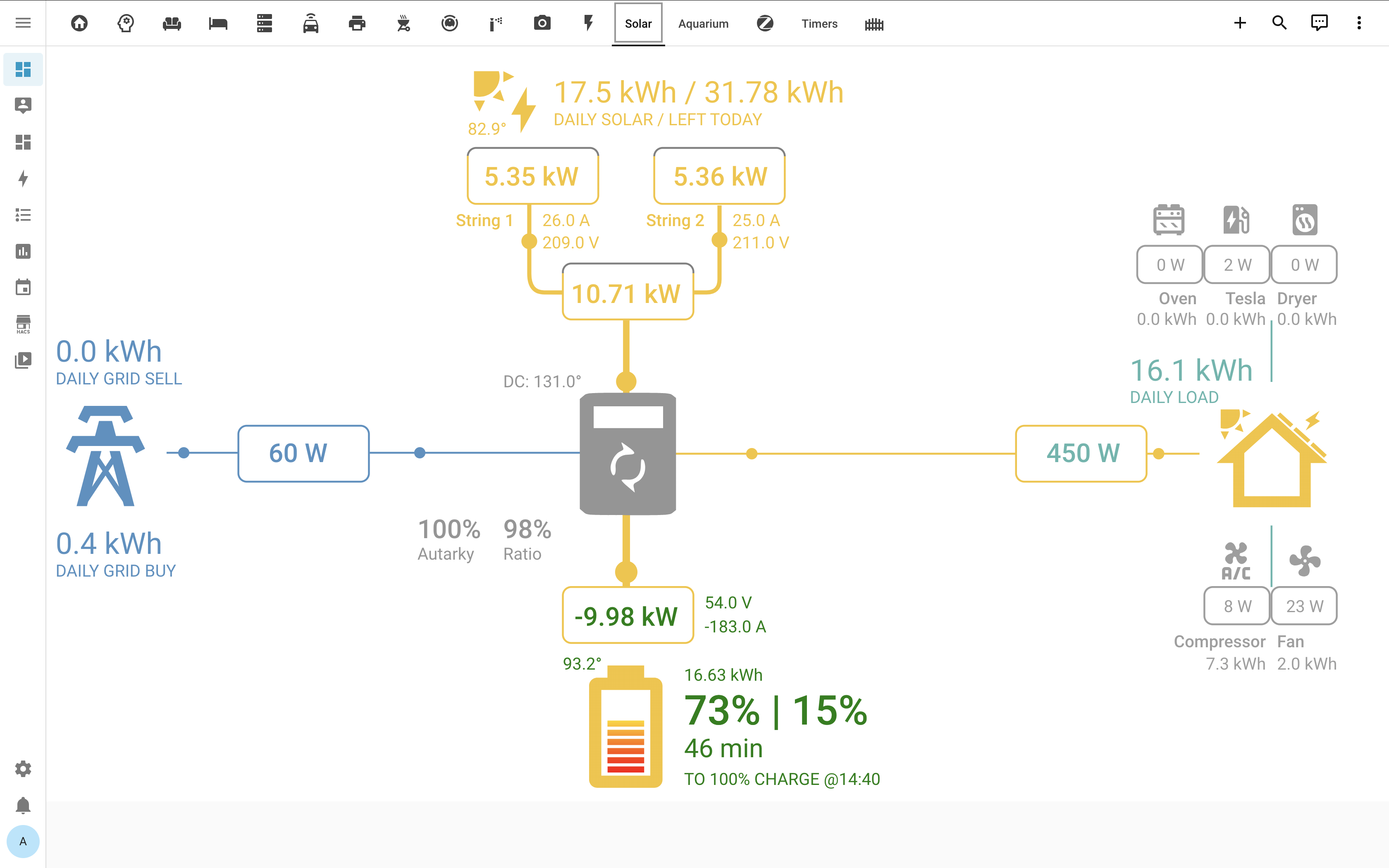1389x868 pixels.
Task: Click the String 2 5.36 kW box
Action: (719, 176)
